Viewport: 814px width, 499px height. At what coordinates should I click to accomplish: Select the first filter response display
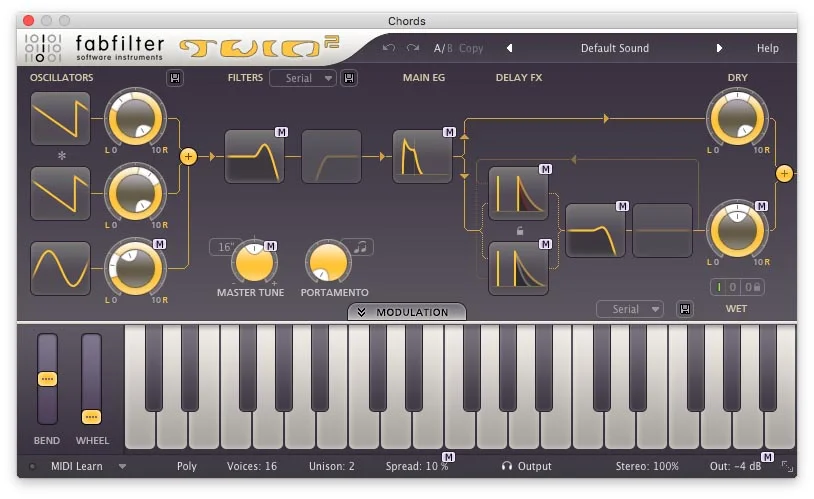point(254,156)
